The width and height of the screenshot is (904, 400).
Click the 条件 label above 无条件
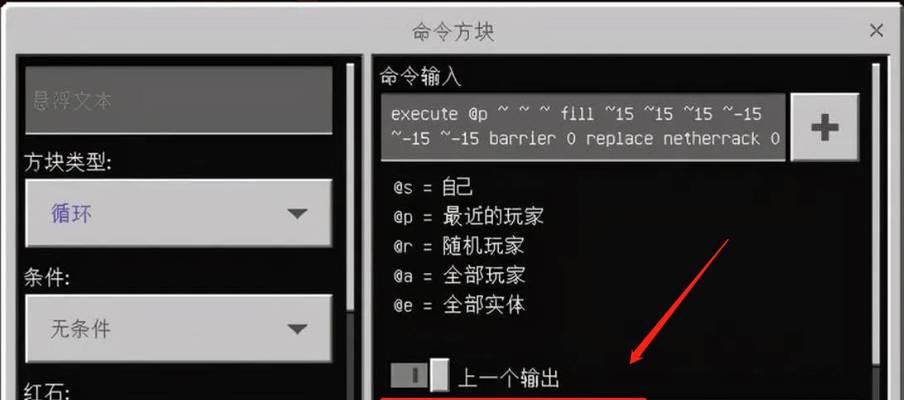pyautogui.click(x=47, y=279)
